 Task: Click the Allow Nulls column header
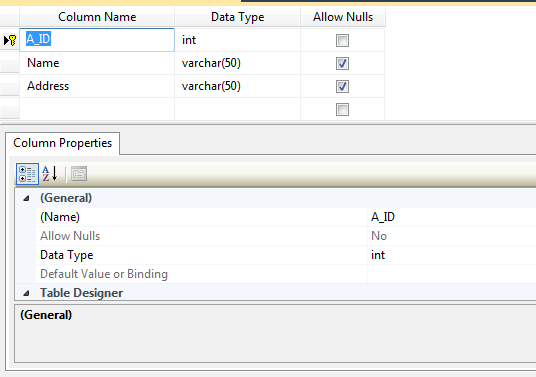click(x=343, y=17)
